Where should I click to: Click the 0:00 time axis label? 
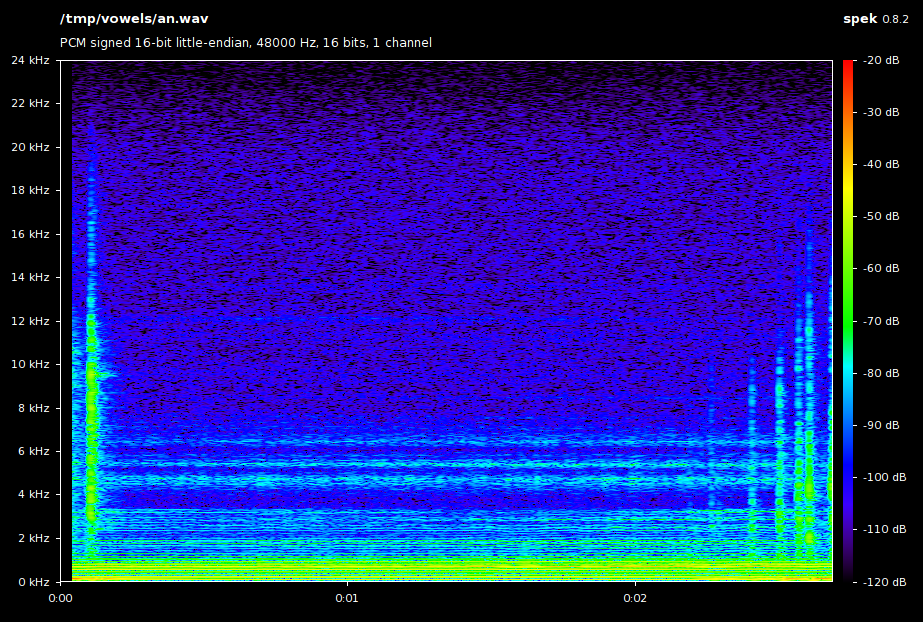tap(61, 599)
